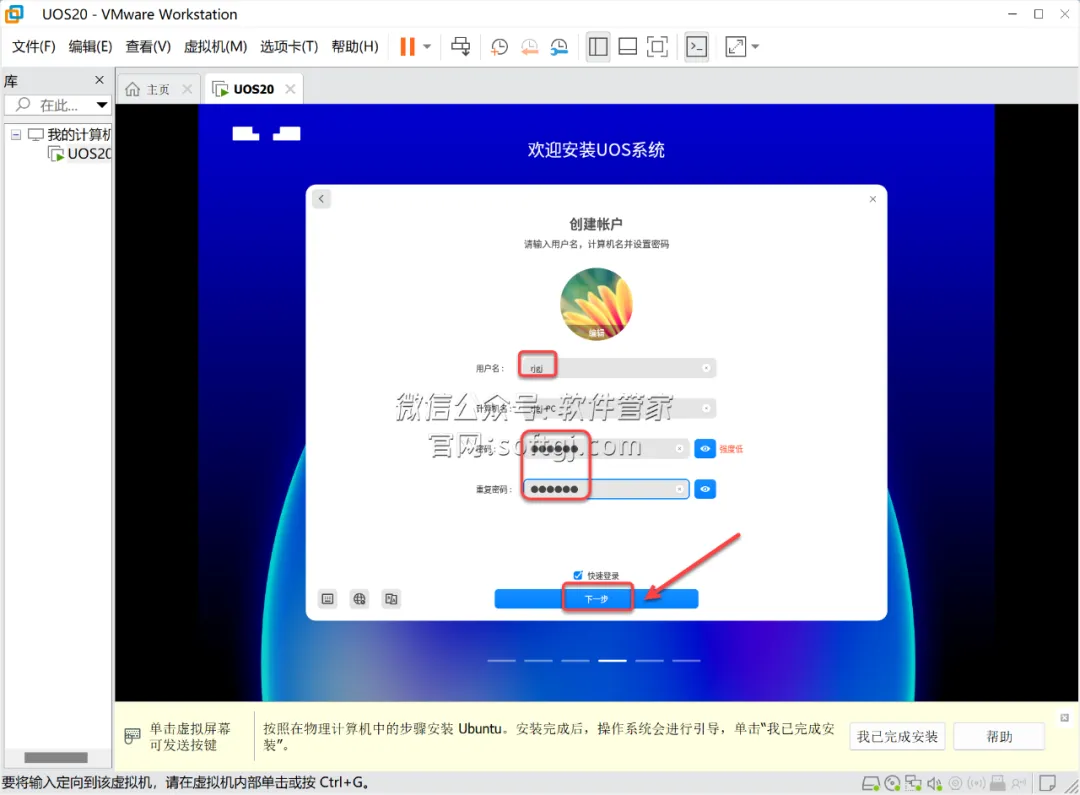Toggle the thumbnail bar view

pyautogui.click(x=627, y=47)
